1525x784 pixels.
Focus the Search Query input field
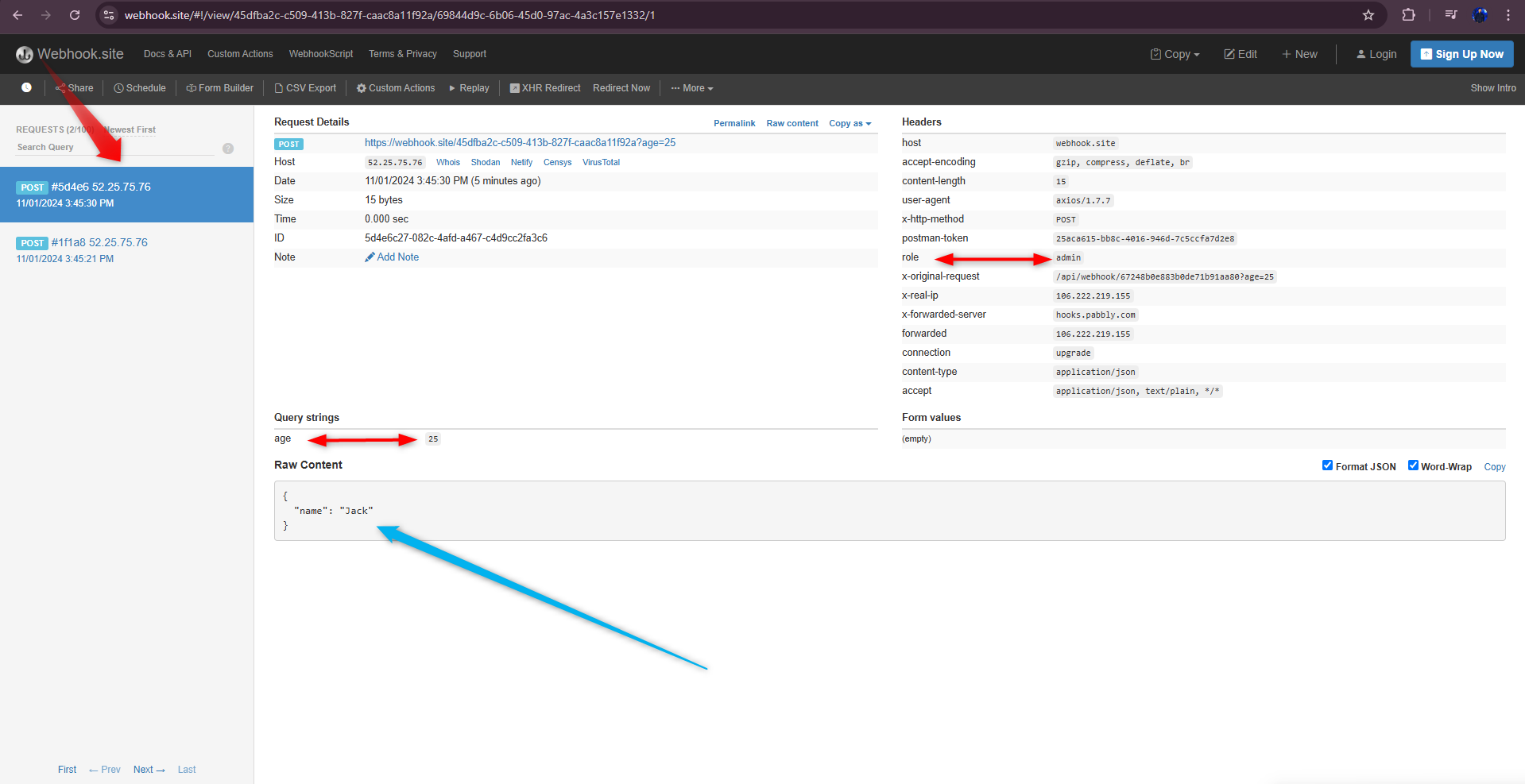coord(115,148)
